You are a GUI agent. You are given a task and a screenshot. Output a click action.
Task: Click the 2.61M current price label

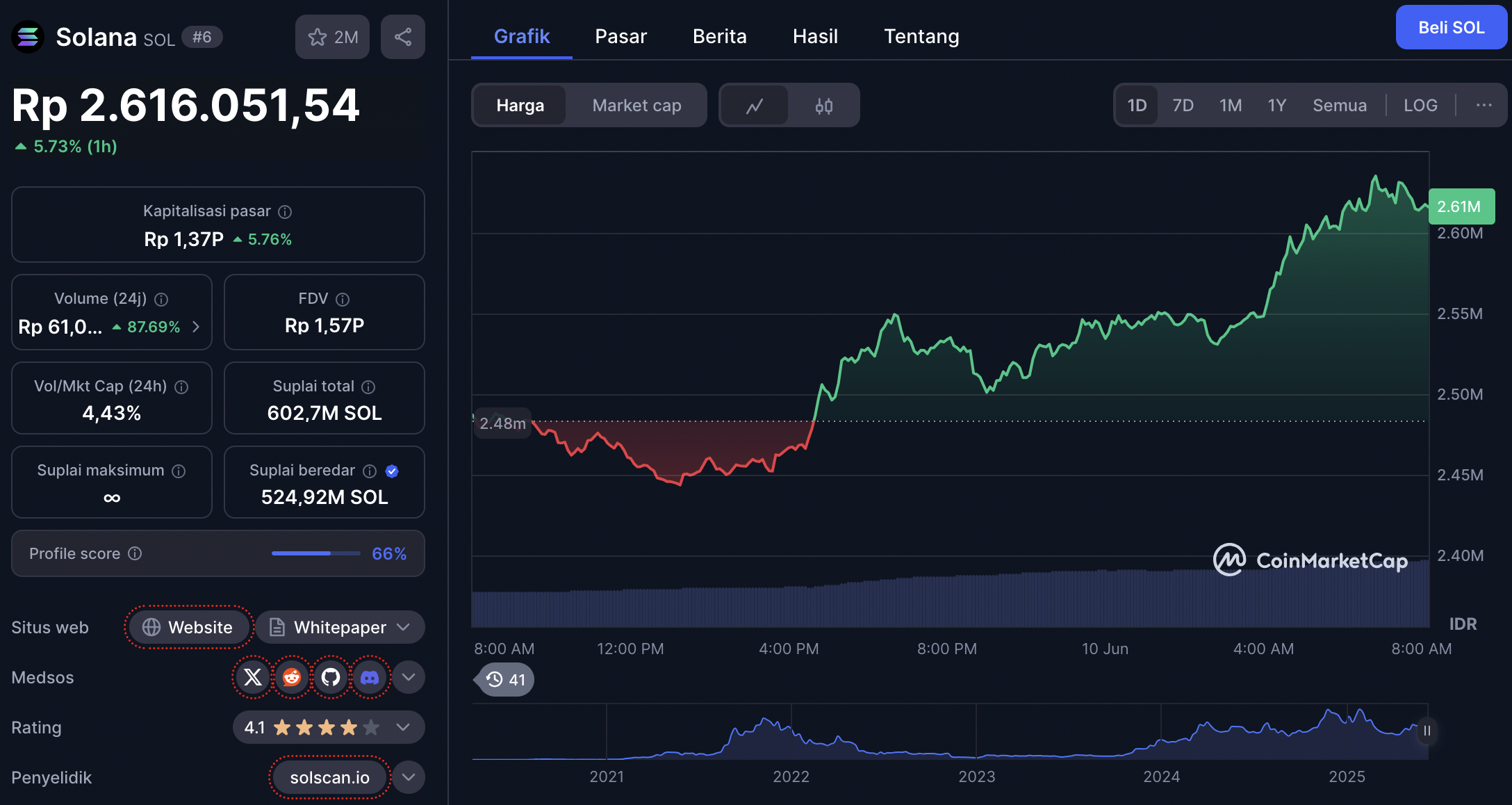tap(1461, 206)
